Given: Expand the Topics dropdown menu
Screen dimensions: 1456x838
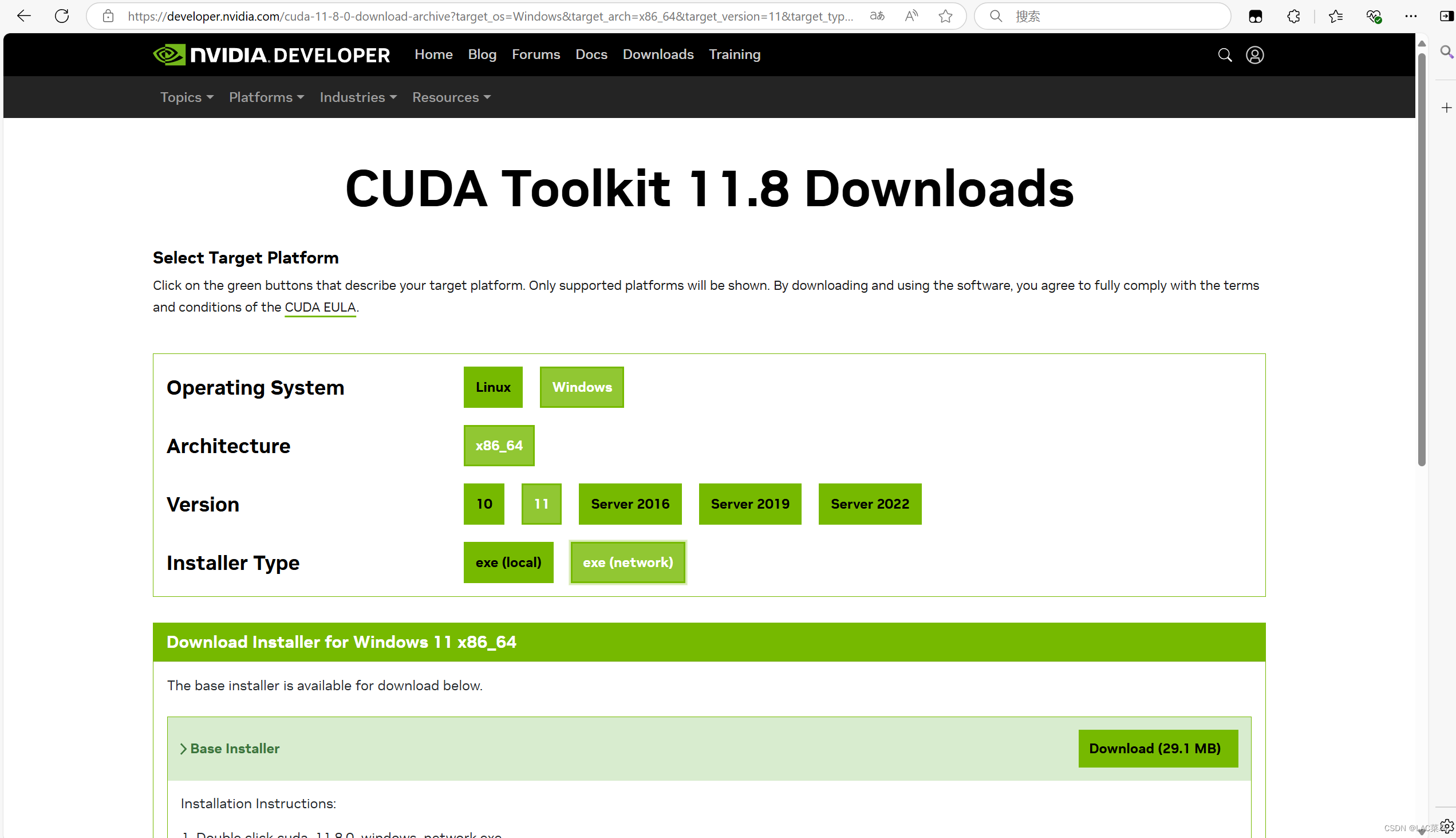Looking at the screenshot, I should (187, 97).
